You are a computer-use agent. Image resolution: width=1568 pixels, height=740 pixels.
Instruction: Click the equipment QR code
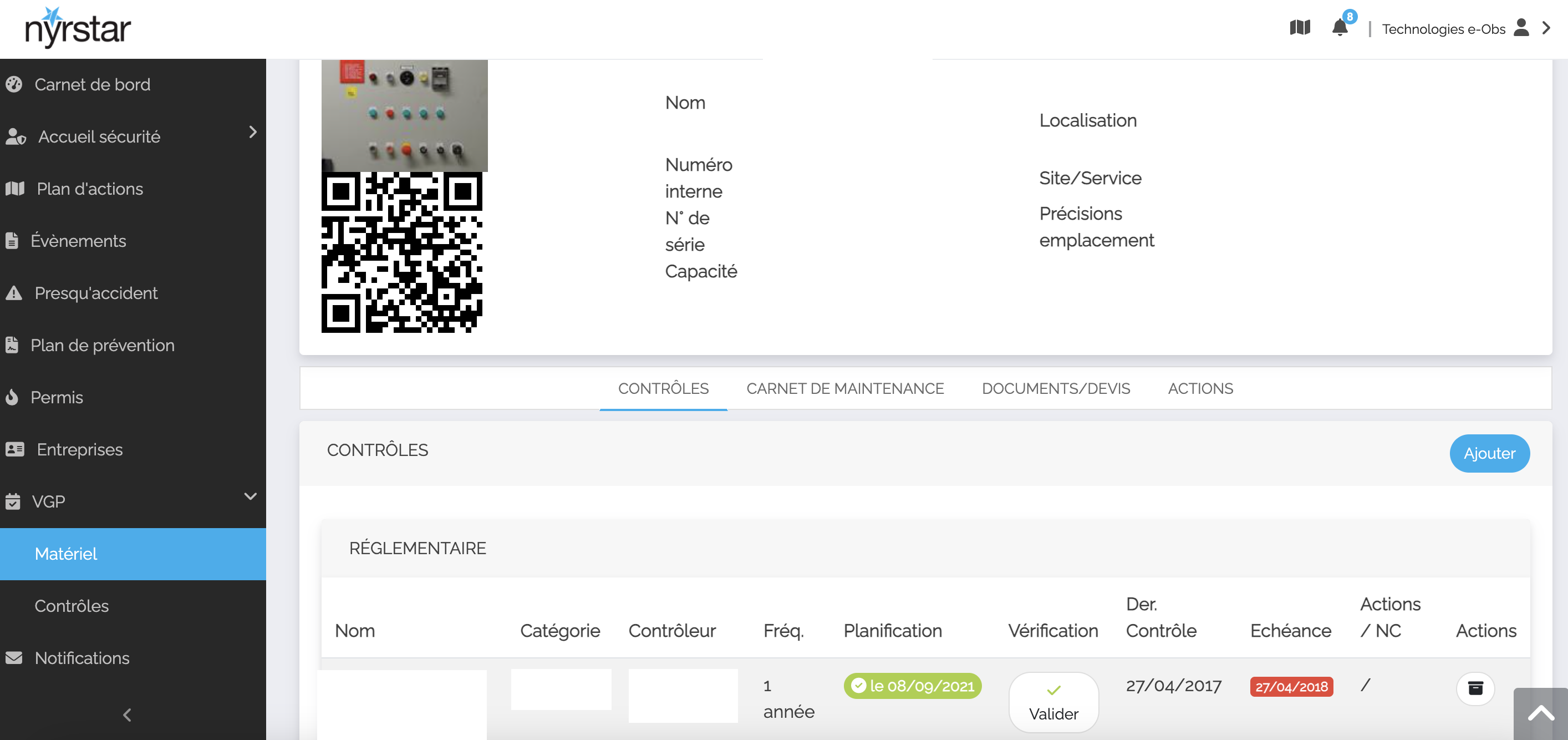pos(402,252)
